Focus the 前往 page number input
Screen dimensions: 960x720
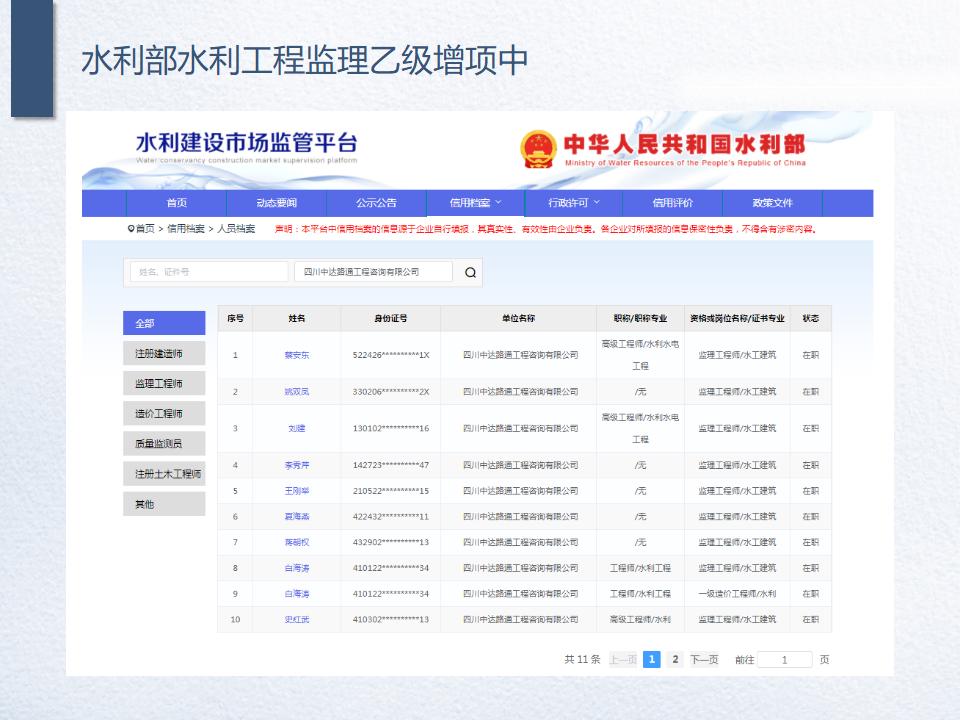(x=784, y=659)
